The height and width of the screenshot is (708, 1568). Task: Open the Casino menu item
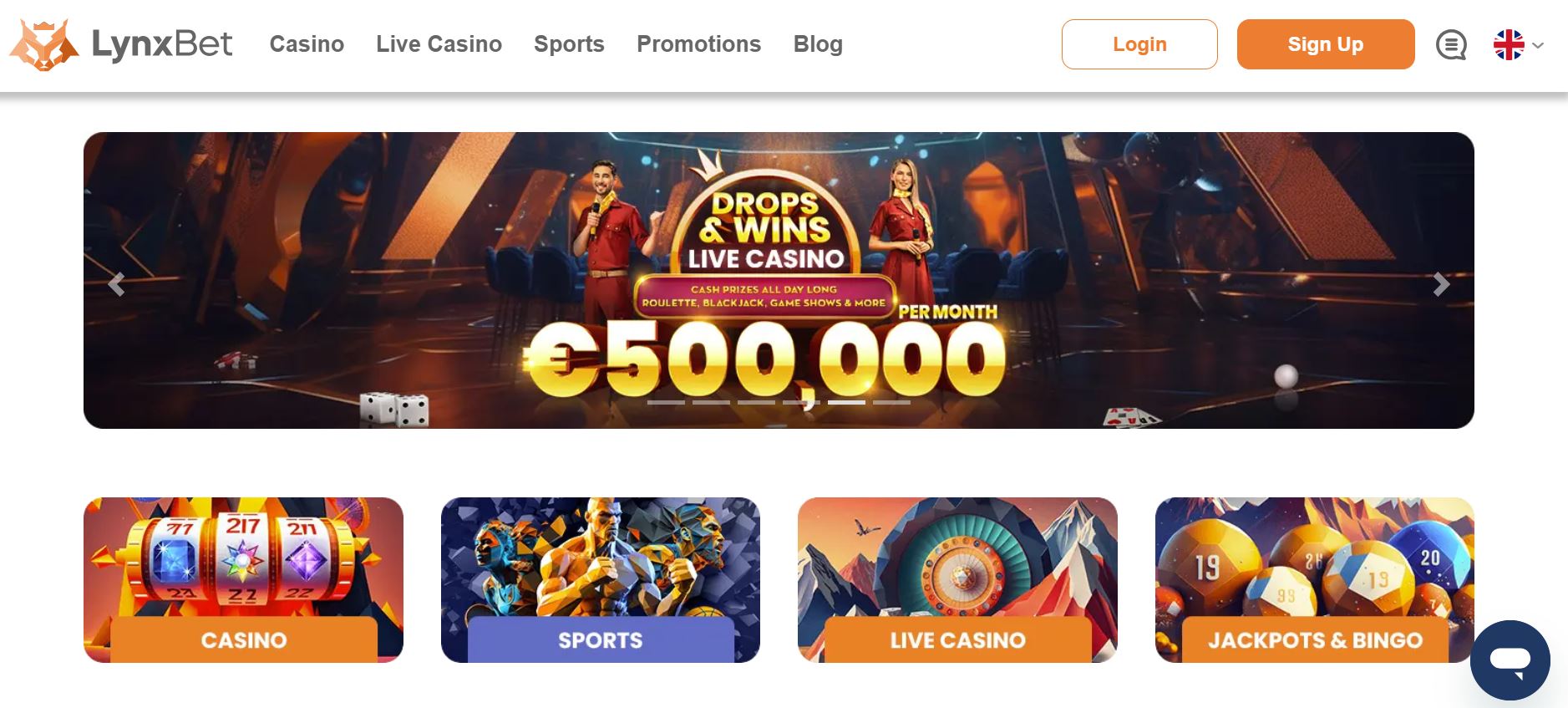click(307, 44)
